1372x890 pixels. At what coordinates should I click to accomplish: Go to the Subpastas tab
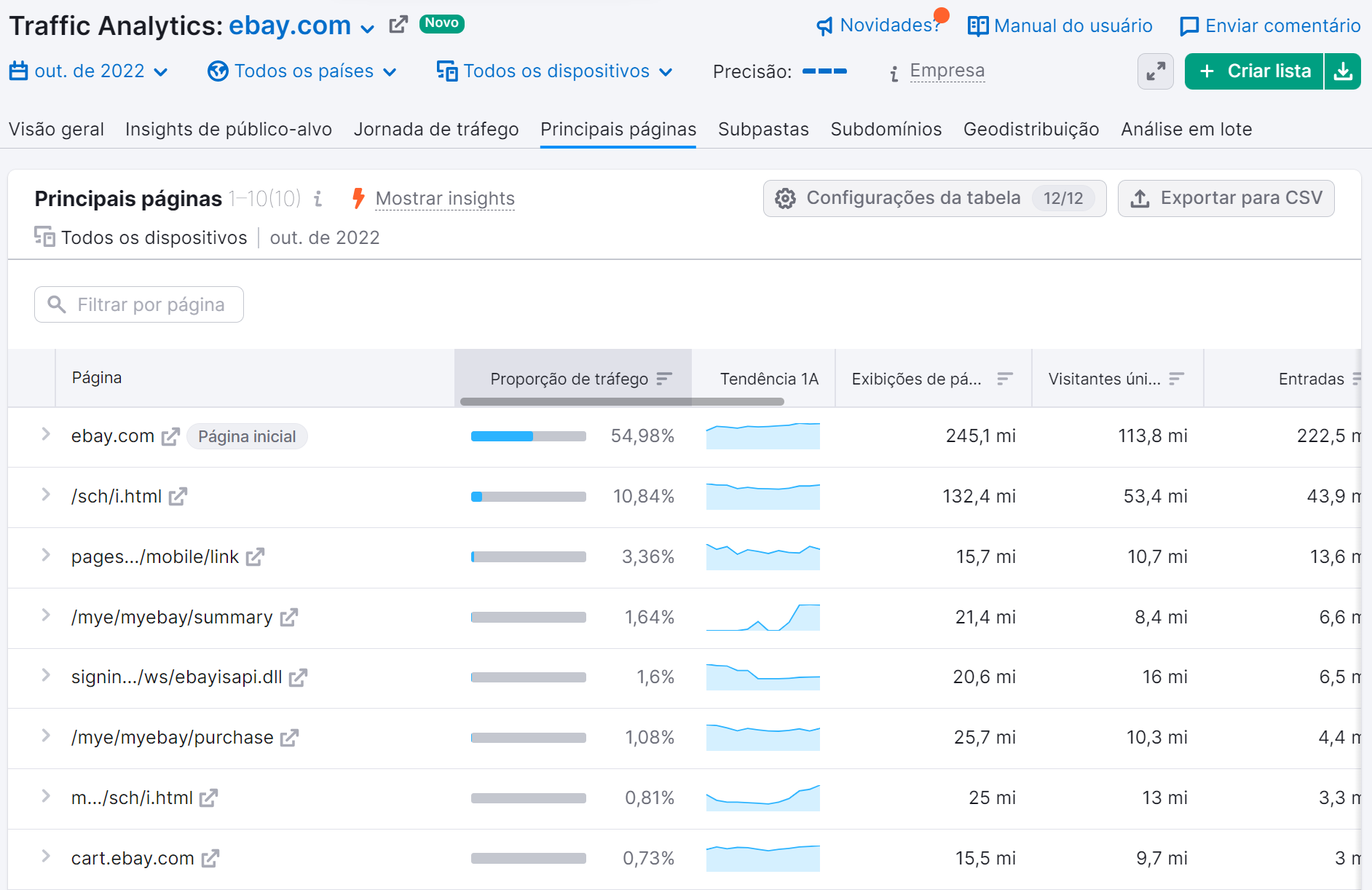click(x=763, y=129)
